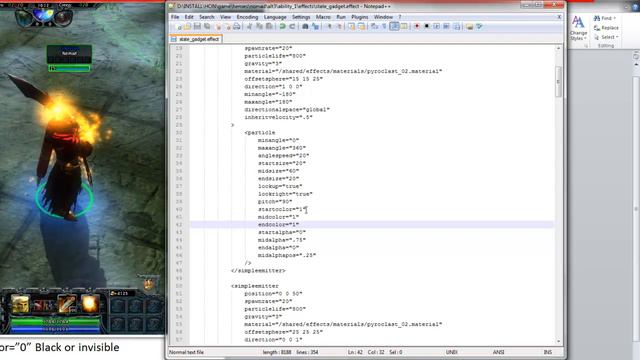Click Replace button in Word ribbon

(x=606, y=28)
